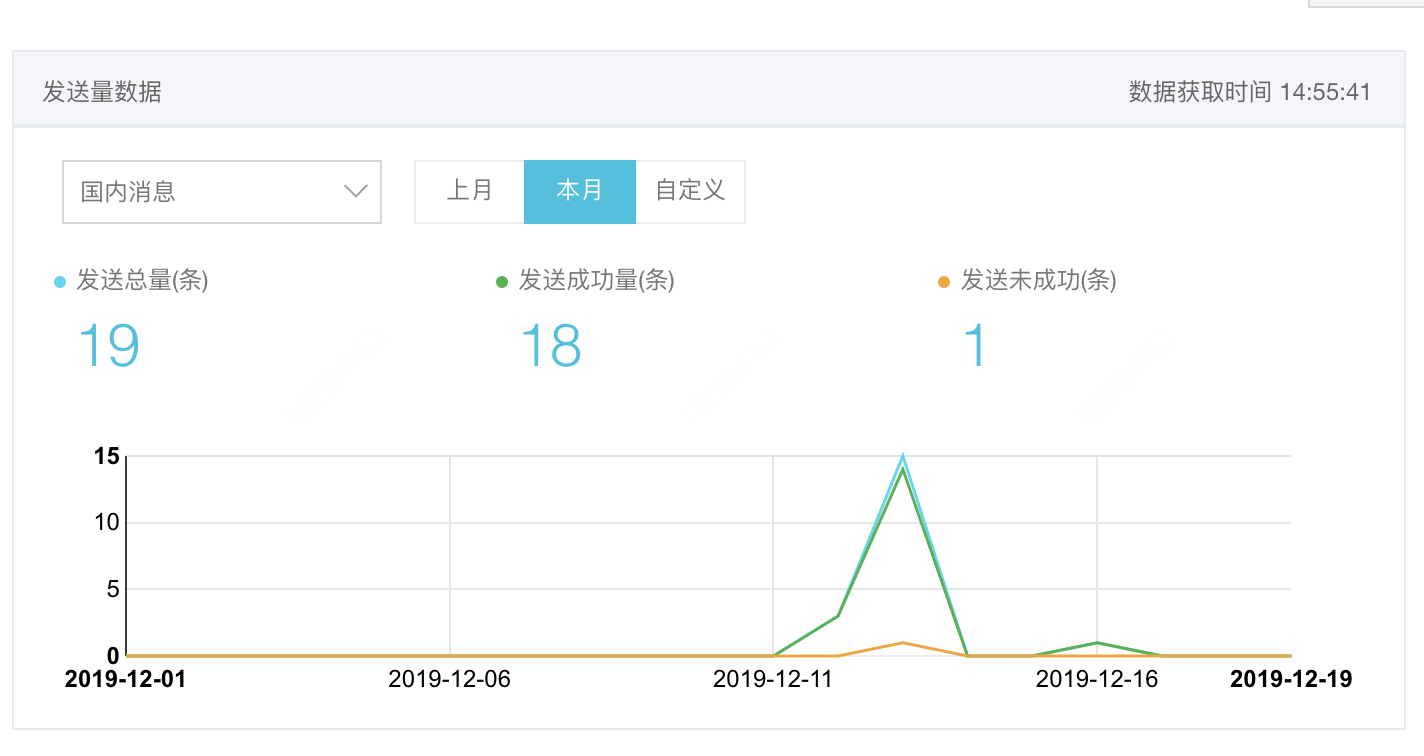Viewport: 1424px width, 756px height.
Task: Click the 2019-12-11 axis date label
Action: click(773, 679)
